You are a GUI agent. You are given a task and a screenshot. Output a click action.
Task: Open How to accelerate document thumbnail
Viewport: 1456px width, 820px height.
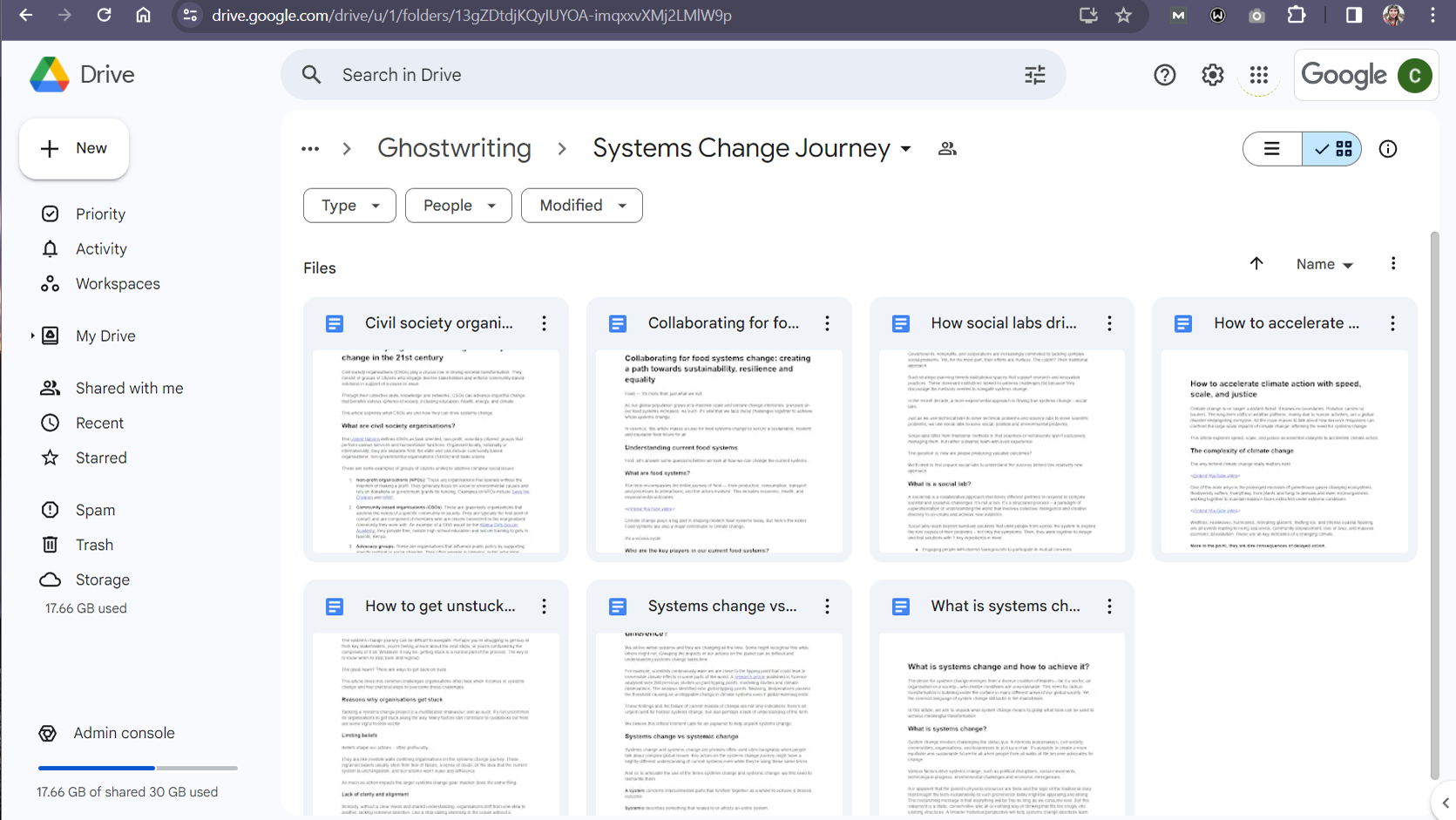click(1284, 451)
